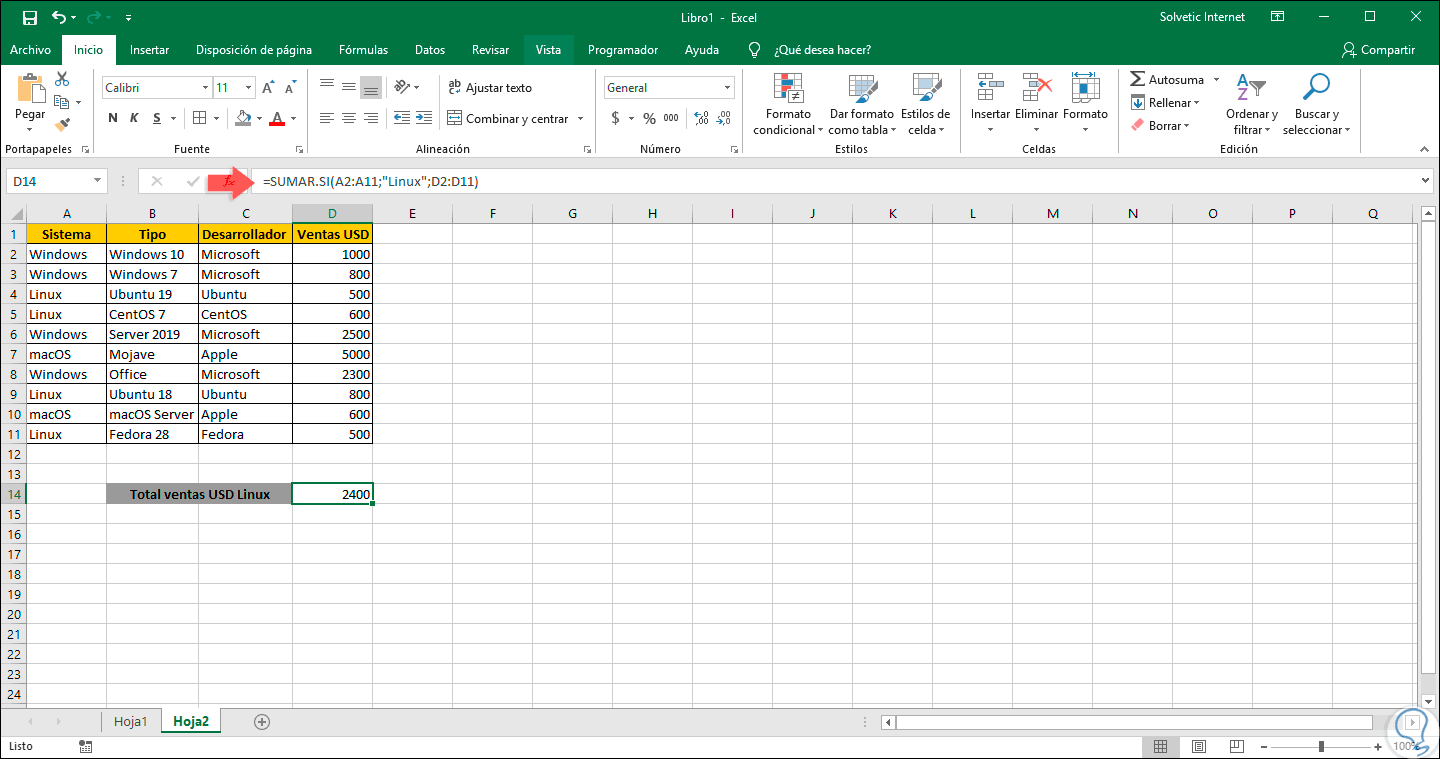The width and height of the screenshot is (1440, 759).
Task: Click the Insertar cells icon
Action: pos(989,95)
